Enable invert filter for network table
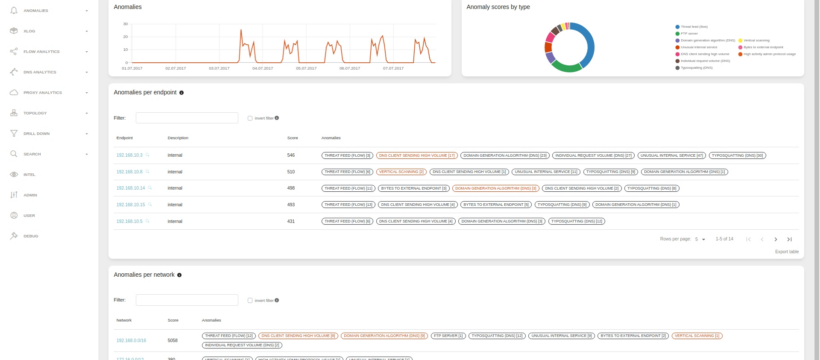Image resolution: width=820 pixels, height=360 pixels. (x=250, y=300)
